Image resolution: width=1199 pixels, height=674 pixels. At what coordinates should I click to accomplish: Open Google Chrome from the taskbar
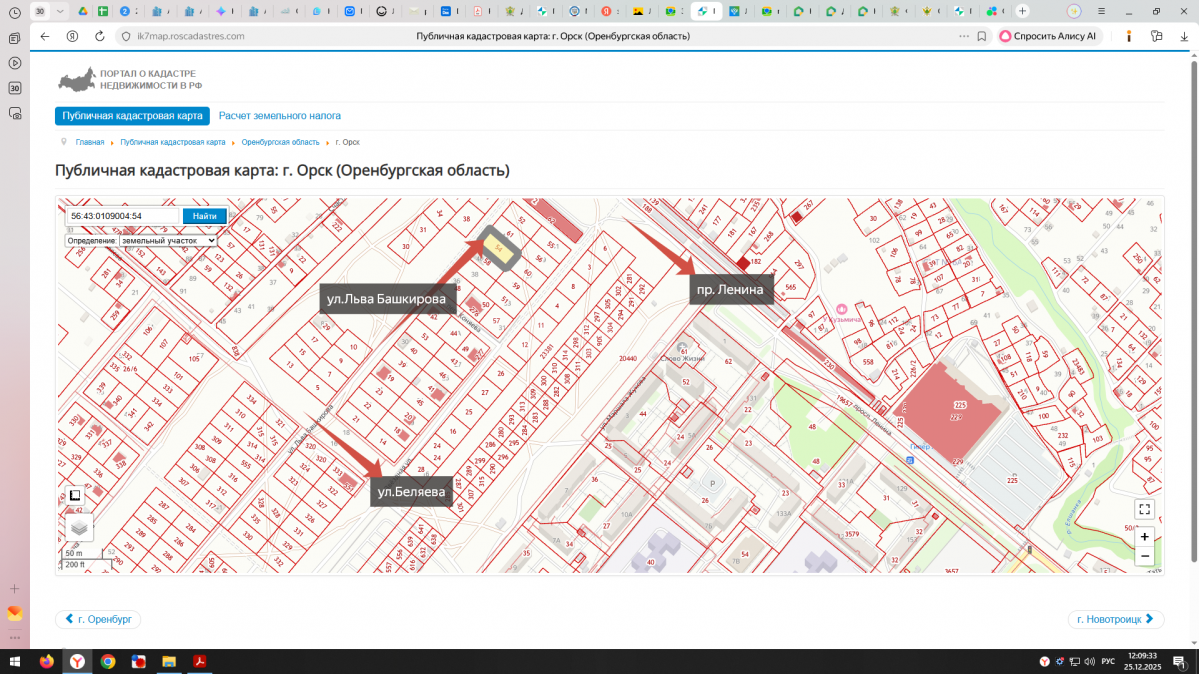107,662
